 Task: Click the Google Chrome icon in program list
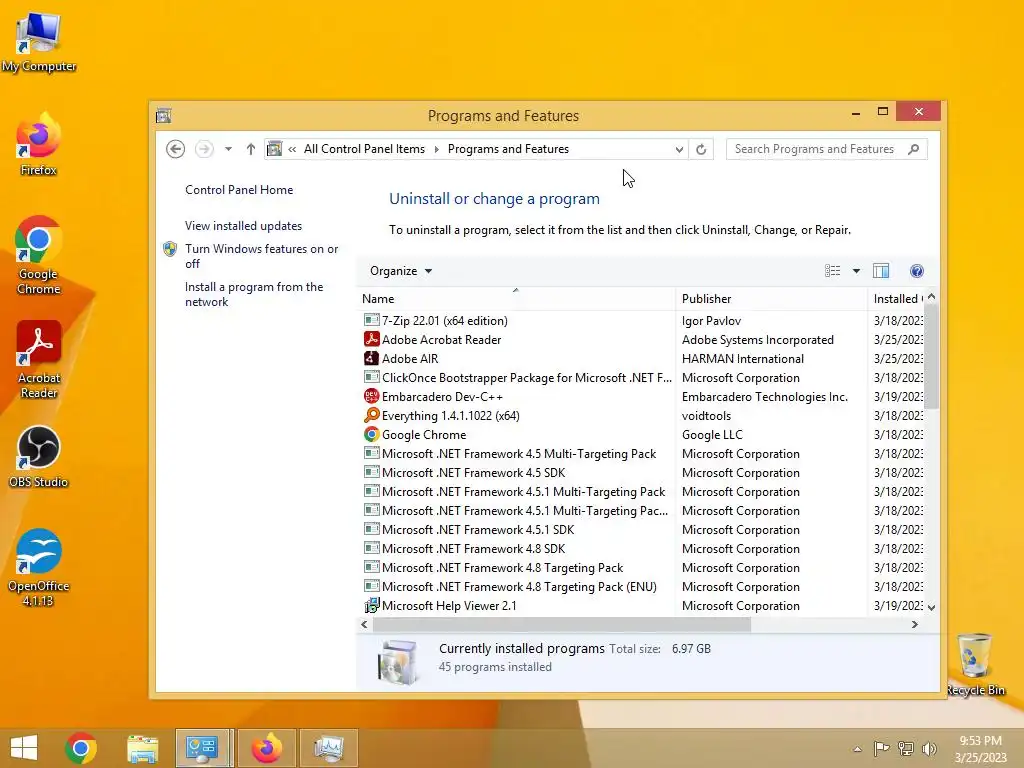pyautogui.click(x=372, y=434)
